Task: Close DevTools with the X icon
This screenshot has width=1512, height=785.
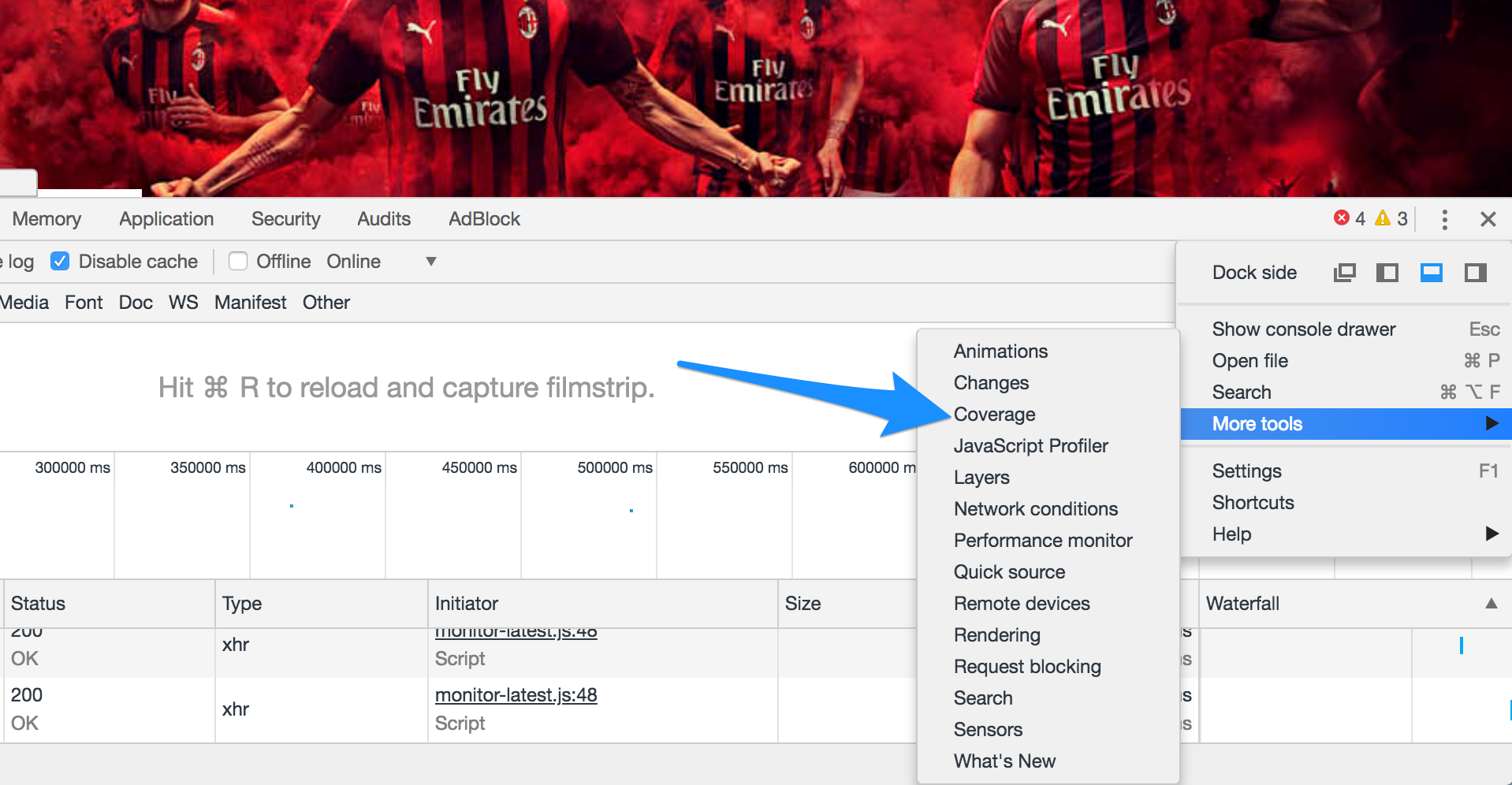Action: coord(1488,219)
